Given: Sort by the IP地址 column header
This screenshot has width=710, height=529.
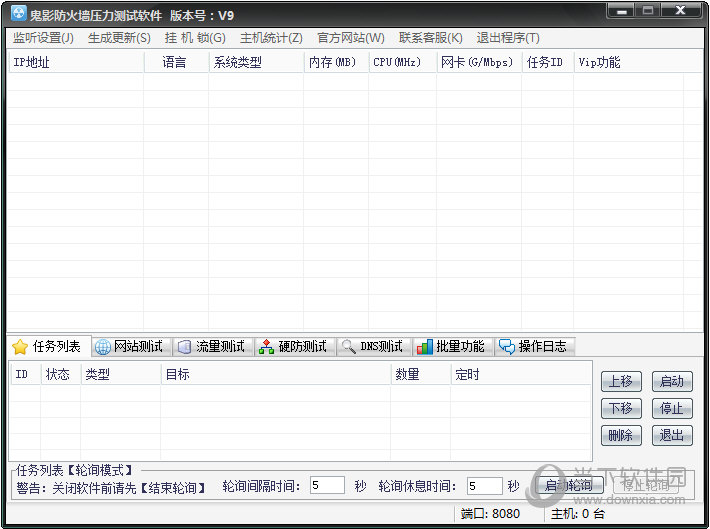Looking at the screenshot, I should click(x=75, y=62).
